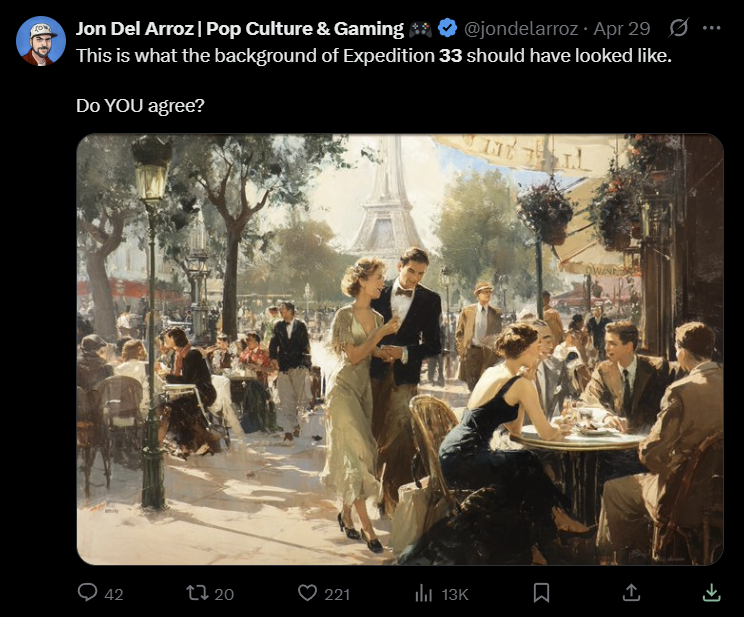Viewport: 744px width, 617px height.
Task: Click the green download media icon
Action: 711,593
